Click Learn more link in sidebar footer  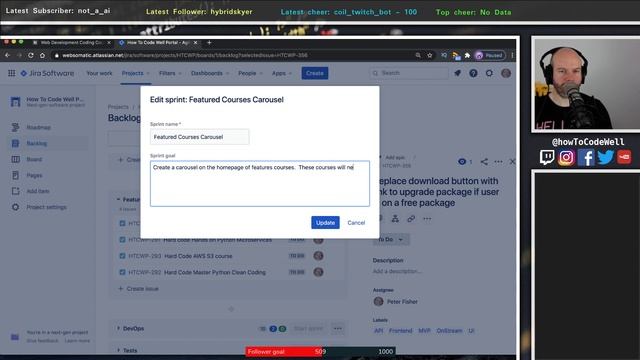[77, 341]
